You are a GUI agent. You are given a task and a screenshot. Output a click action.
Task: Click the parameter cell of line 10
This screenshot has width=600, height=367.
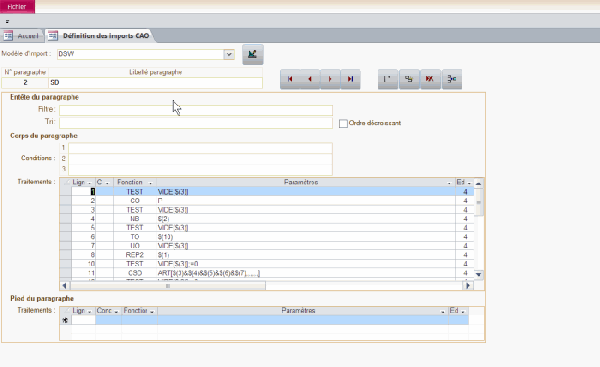(x=306, y=264)
